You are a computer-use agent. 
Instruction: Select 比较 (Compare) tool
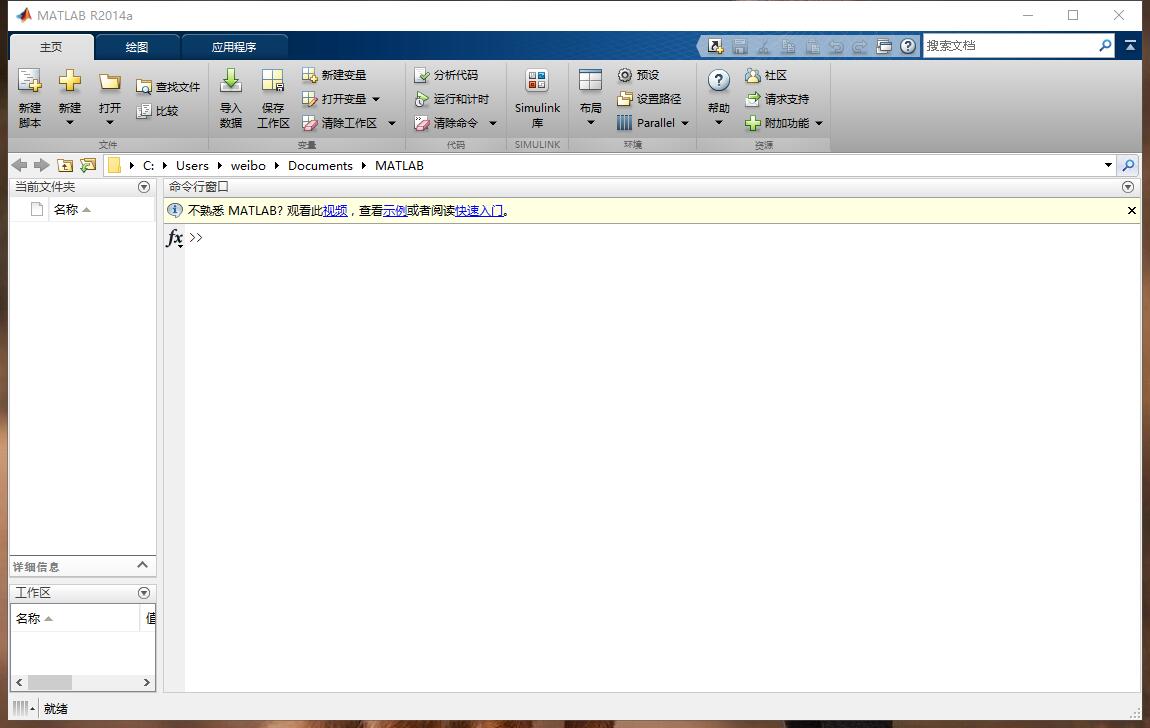pos(158,111)
